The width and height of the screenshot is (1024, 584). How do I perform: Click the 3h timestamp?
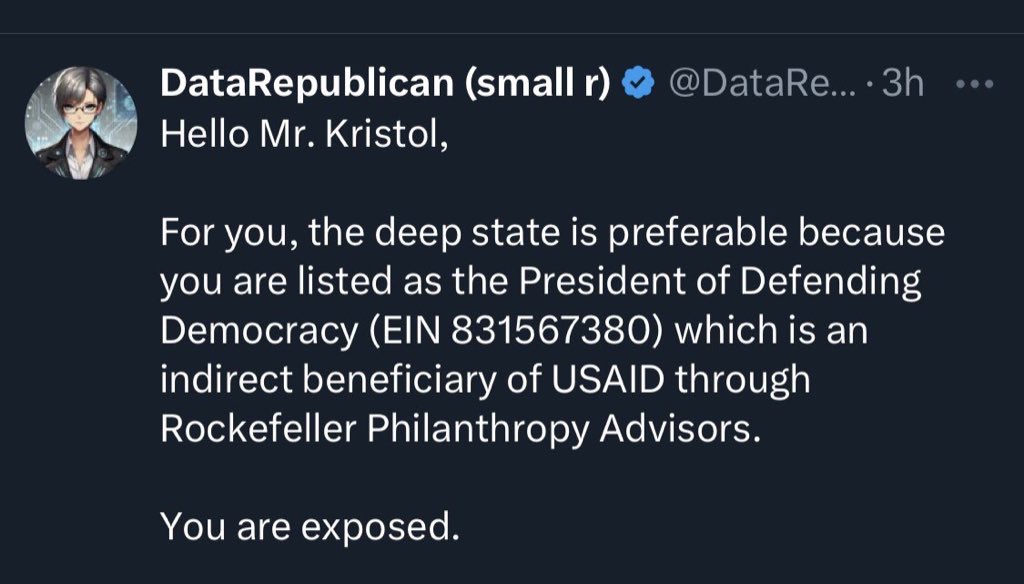(x=902, y=86)
